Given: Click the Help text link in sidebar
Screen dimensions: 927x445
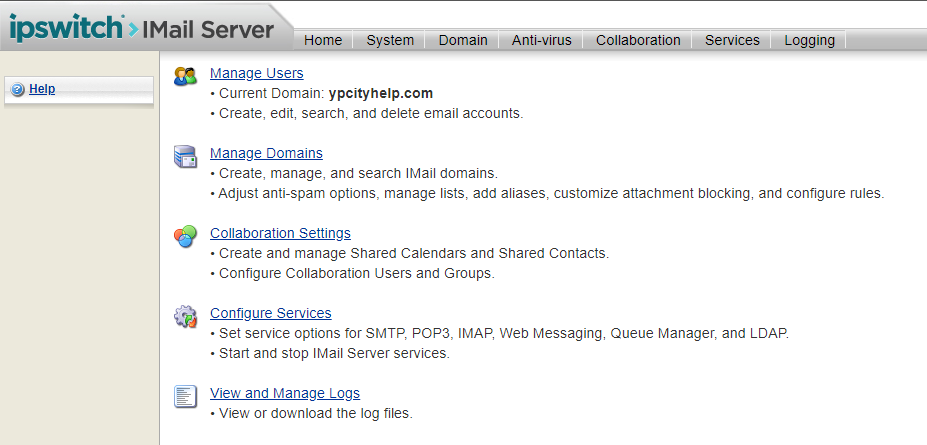Looking at the screenshot, I should 42,89.
